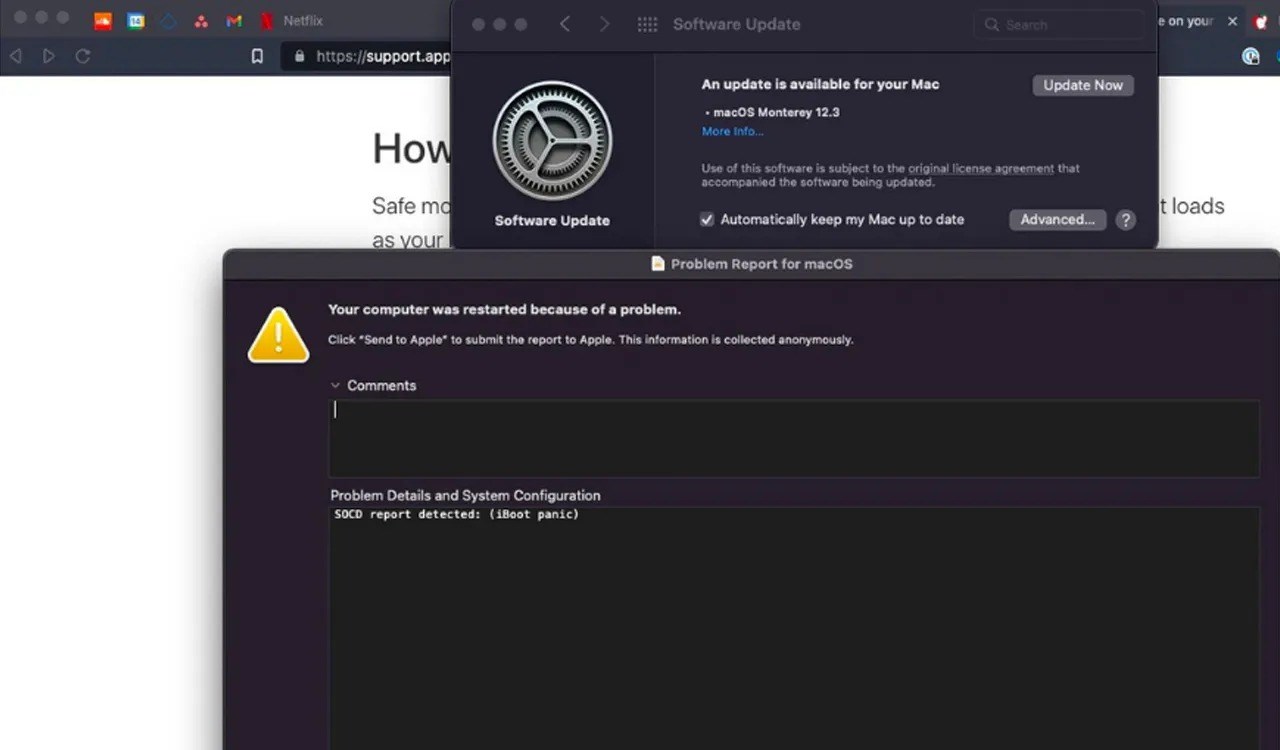Open the blue diamond pinned tab in browser

click(169, 20)
